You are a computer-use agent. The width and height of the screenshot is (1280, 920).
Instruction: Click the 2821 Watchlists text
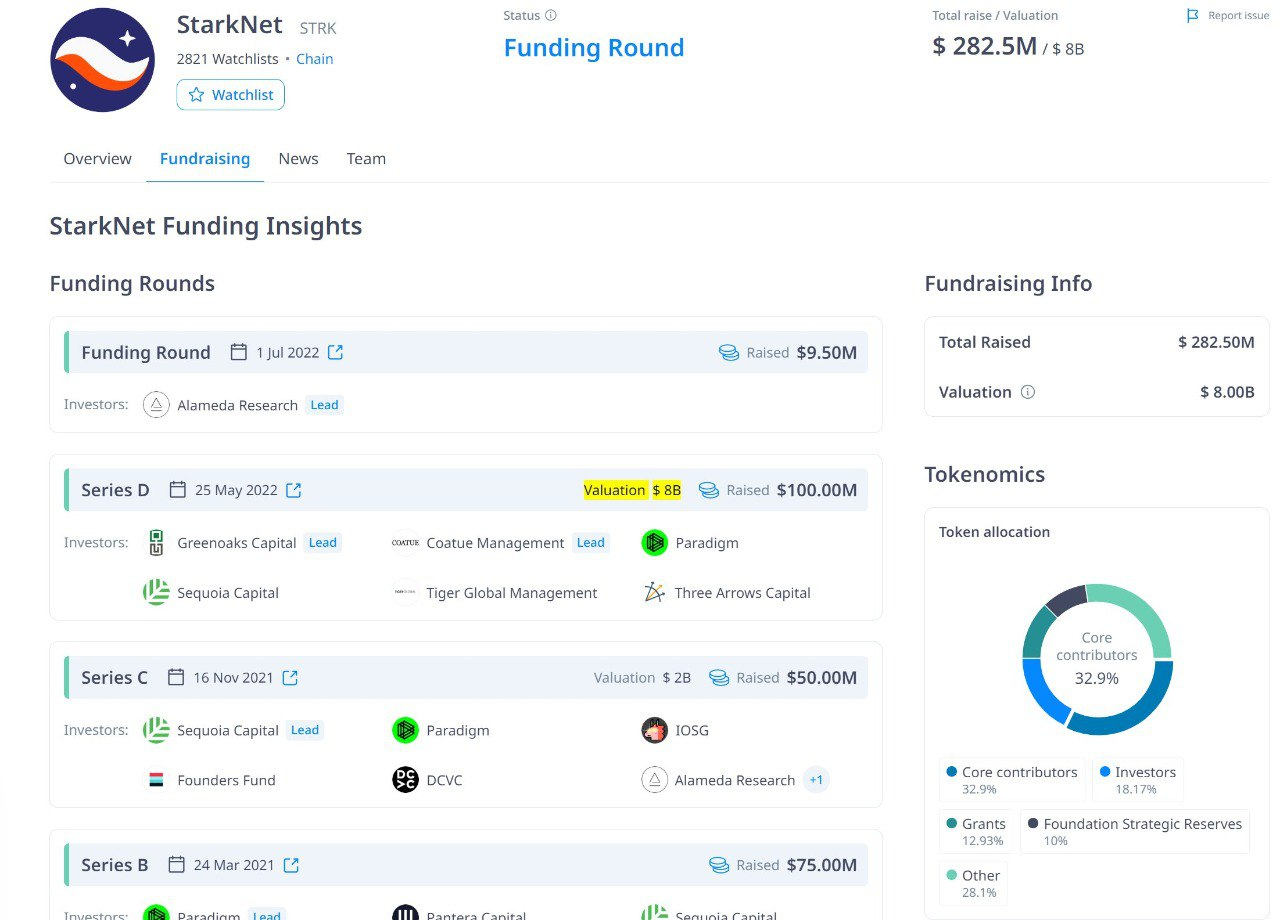pyautogui.click(x=228, y=59)
